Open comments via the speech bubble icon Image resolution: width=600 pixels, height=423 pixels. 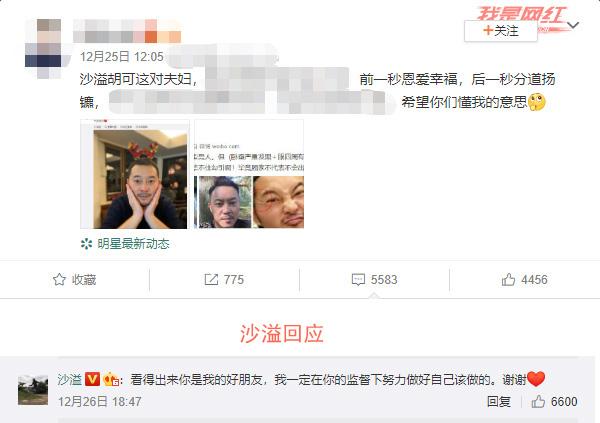click(x=358, y=280)
